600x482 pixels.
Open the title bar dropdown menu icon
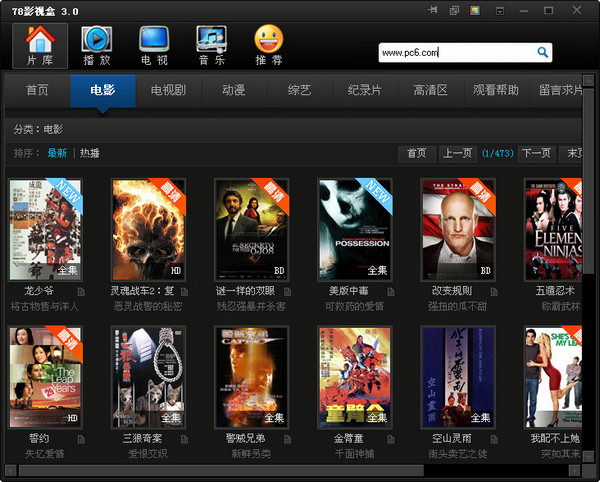(x=500, y=11)
